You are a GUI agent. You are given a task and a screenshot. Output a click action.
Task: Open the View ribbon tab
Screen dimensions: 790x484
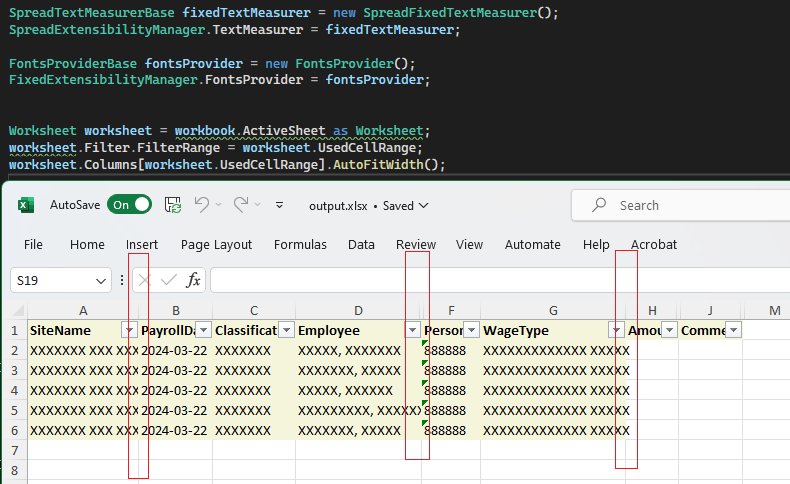pos(470,245)
